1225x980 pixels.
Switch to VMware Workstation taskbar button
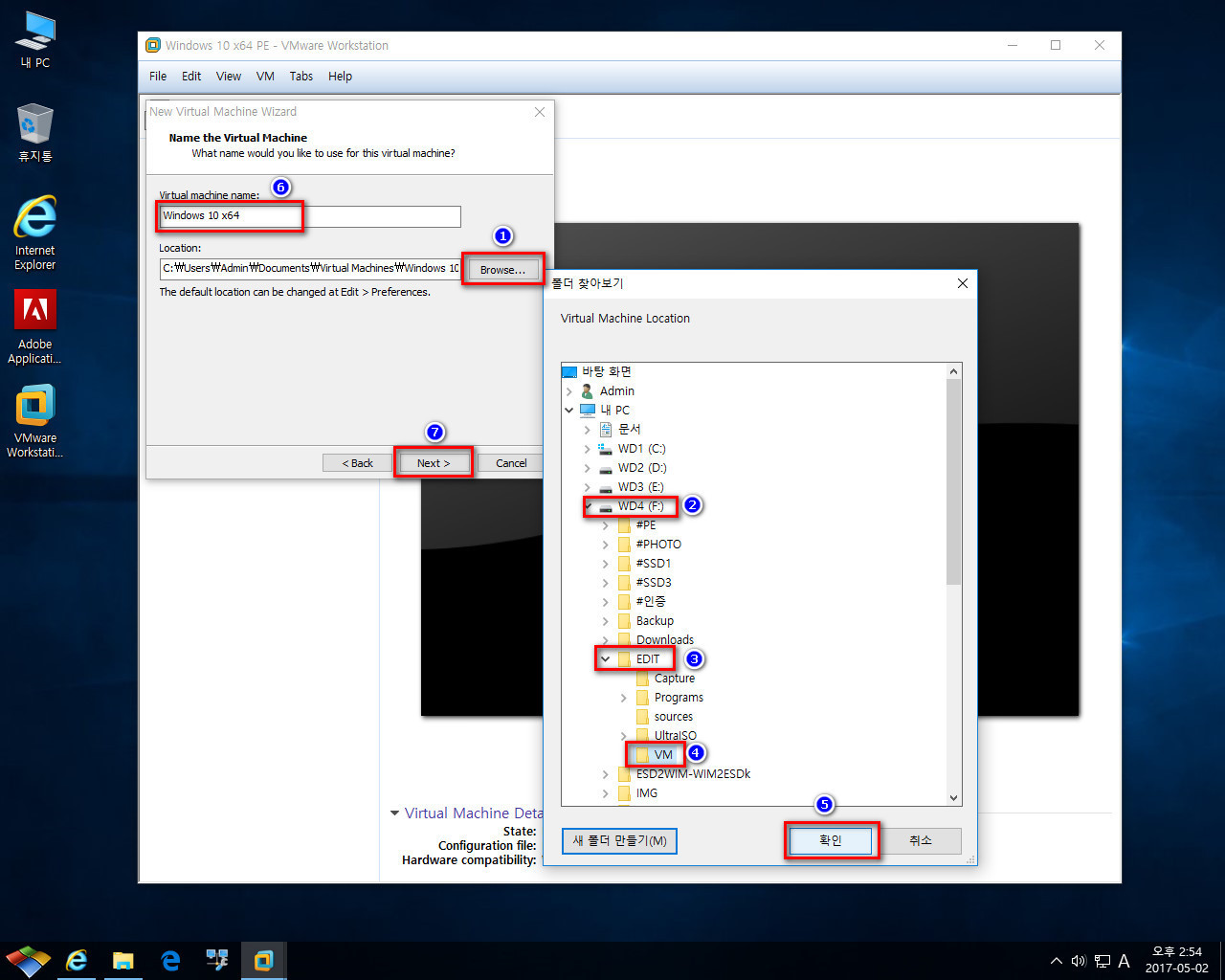click(264, 960)
